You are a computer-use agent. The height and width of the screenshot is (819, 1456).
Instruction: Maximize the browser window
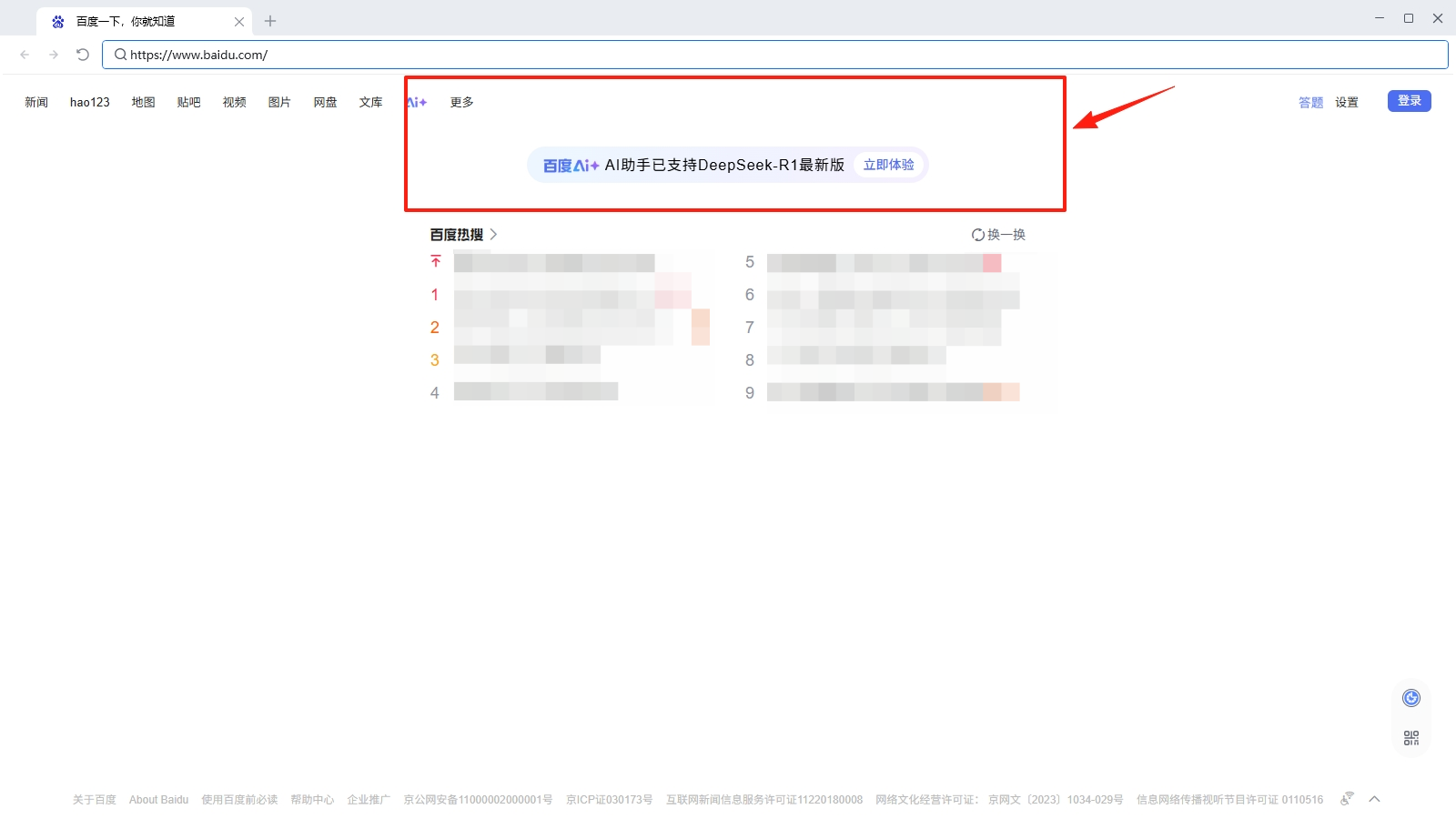(1409, 18)
